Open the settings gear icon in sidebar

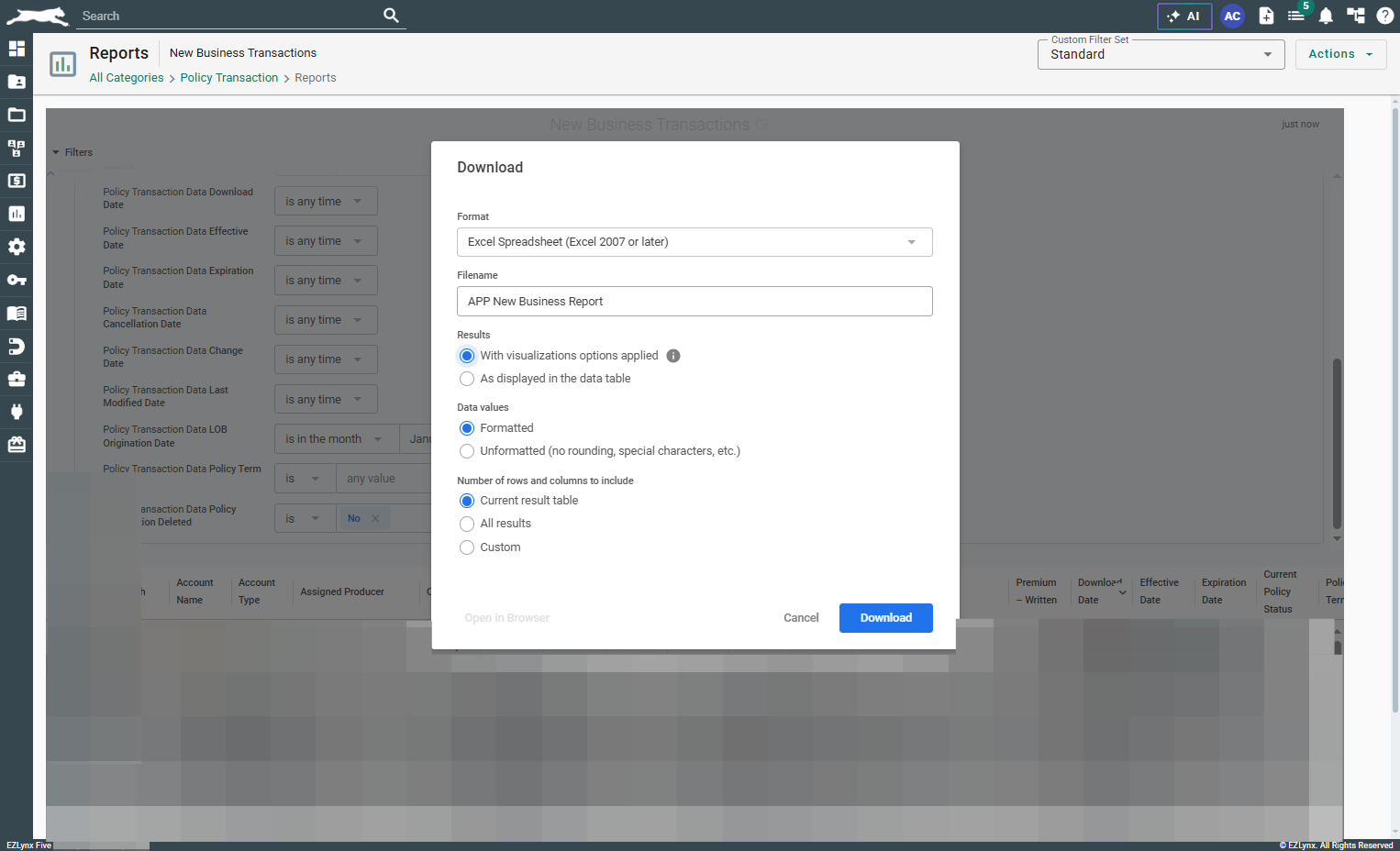[x=17, y=247]
